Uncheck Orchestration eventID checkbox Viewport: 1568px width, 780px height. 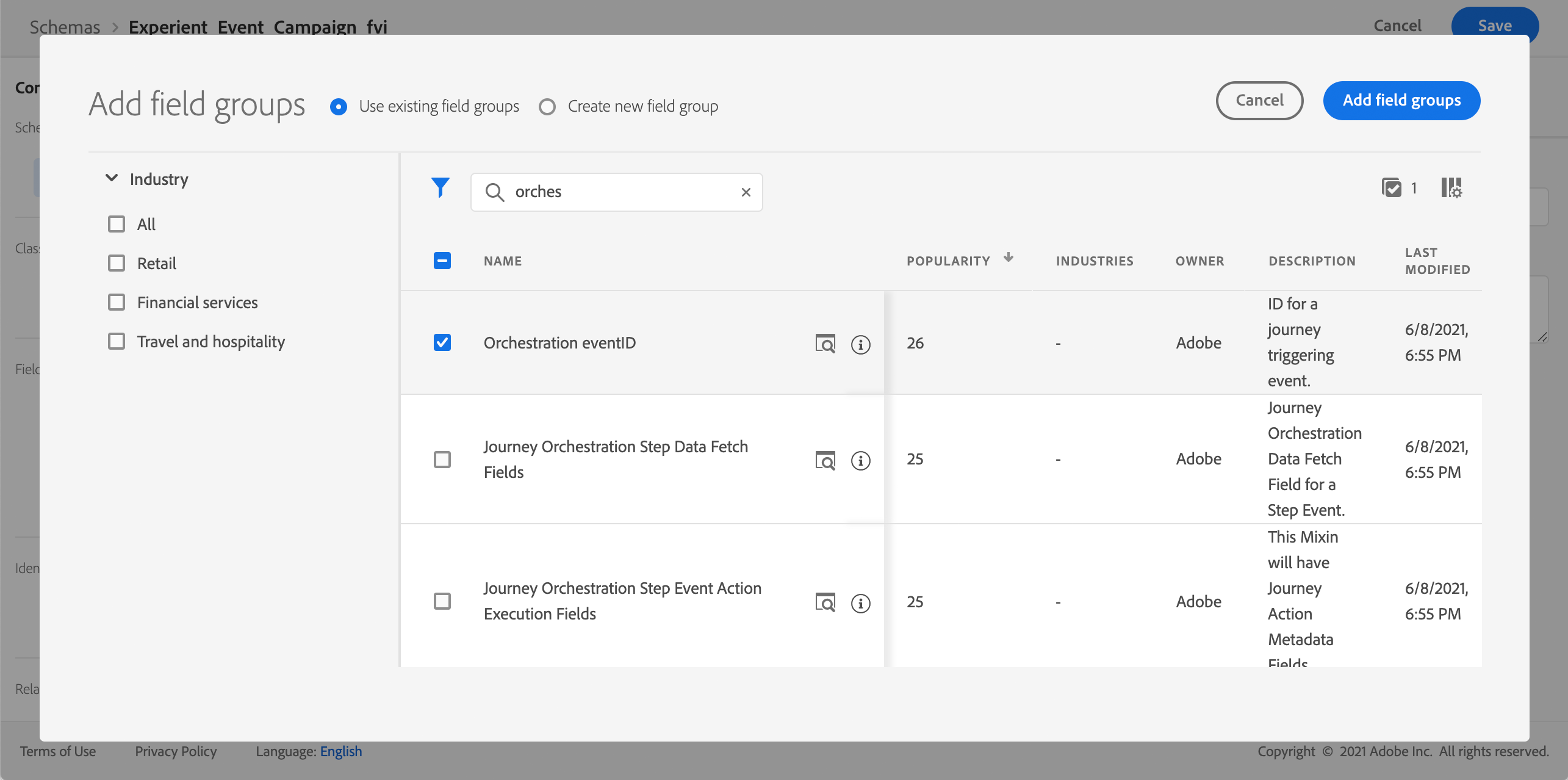(x=442, y=342)
